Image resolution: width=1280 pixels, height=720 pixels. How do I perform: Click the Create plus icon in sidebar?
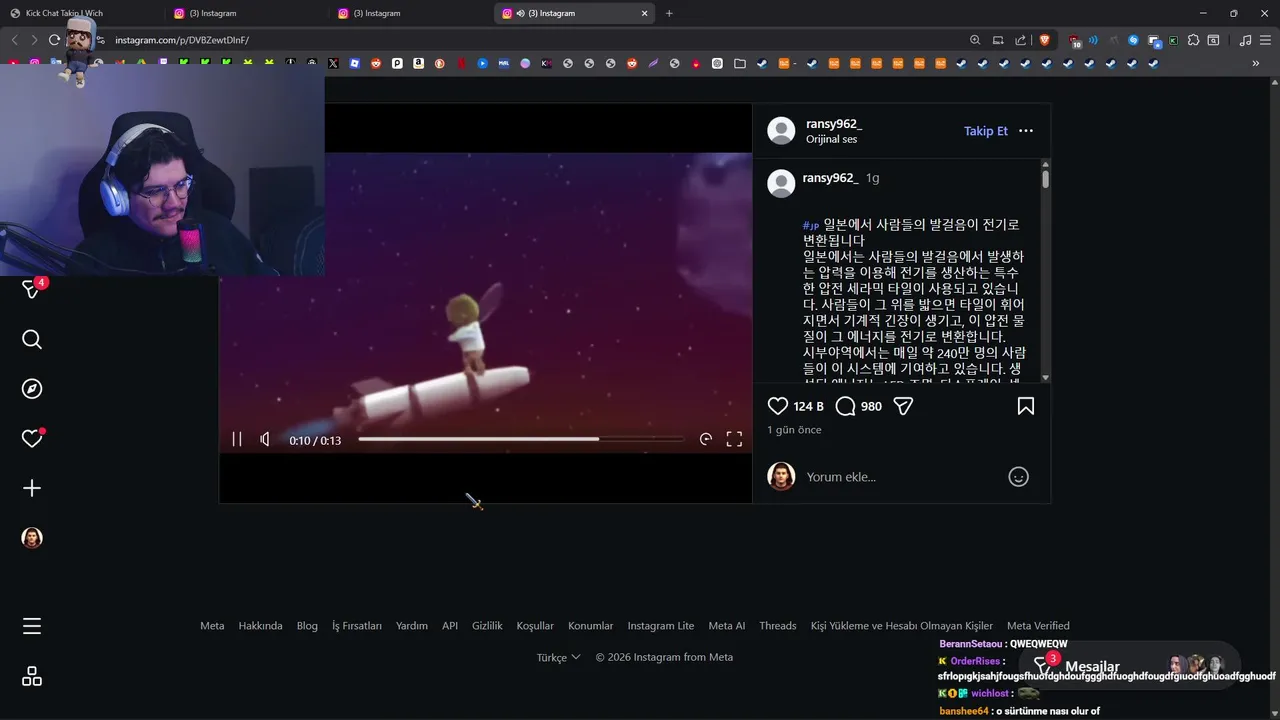(x=32, y=488)
